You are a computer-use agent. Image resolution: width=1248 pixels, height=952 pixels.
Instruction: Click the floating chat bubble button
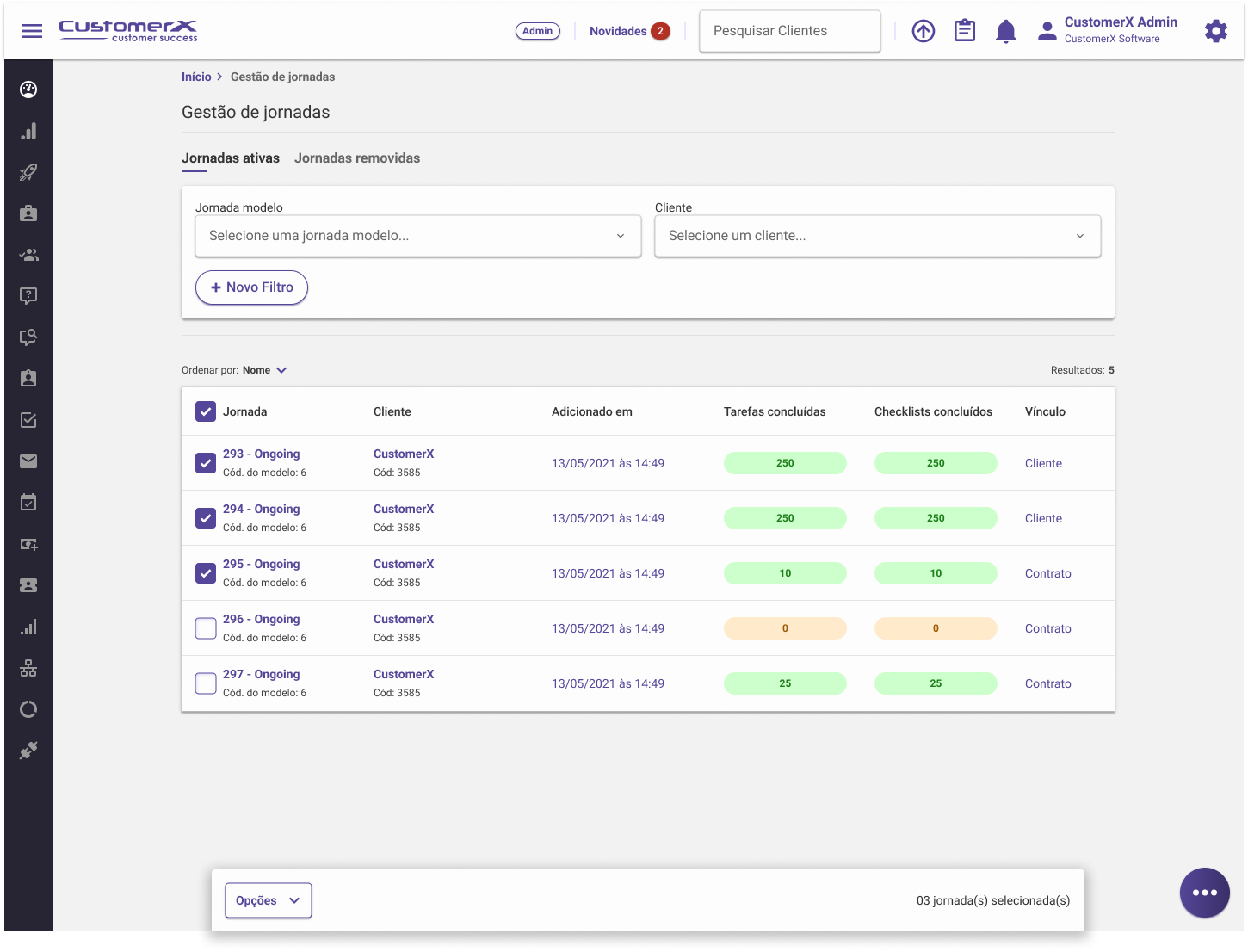pos(1204,893)
